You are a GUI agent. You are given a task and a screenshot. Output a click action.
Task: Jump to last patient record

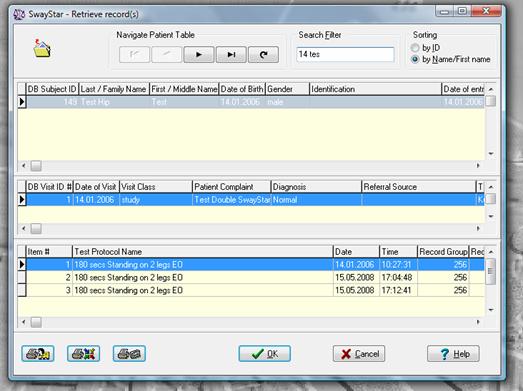[x=231, y=54]
